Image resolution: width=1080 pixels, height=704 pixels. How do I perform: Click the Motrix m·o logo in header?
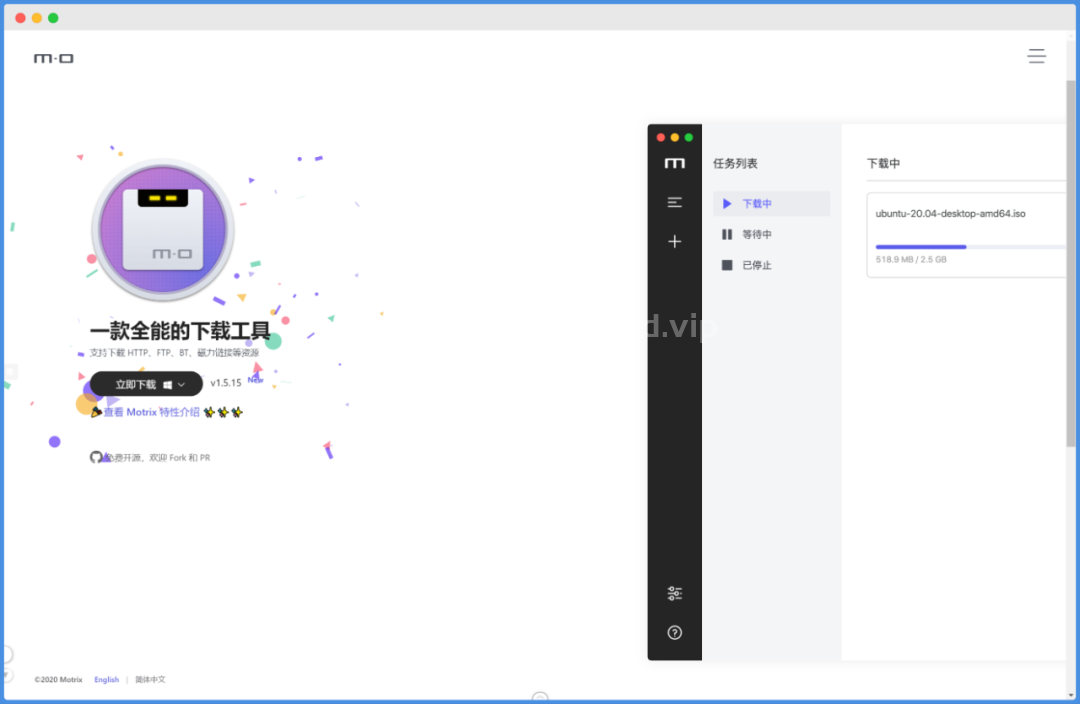[54, 59]
